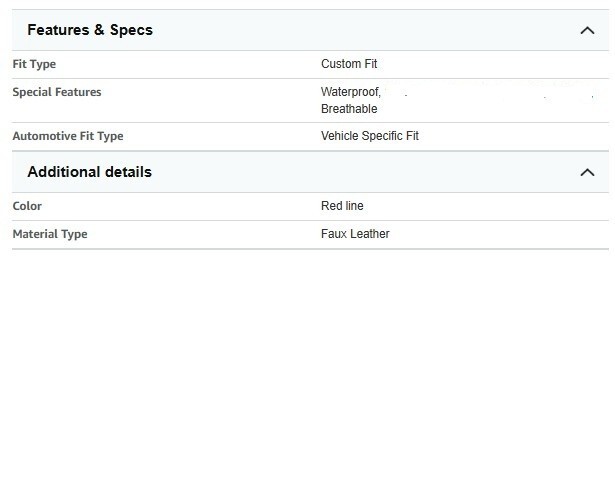Viewport: 615px width, 493px height.
Task: Click the Custom Fit value
Action: [349, 64]
